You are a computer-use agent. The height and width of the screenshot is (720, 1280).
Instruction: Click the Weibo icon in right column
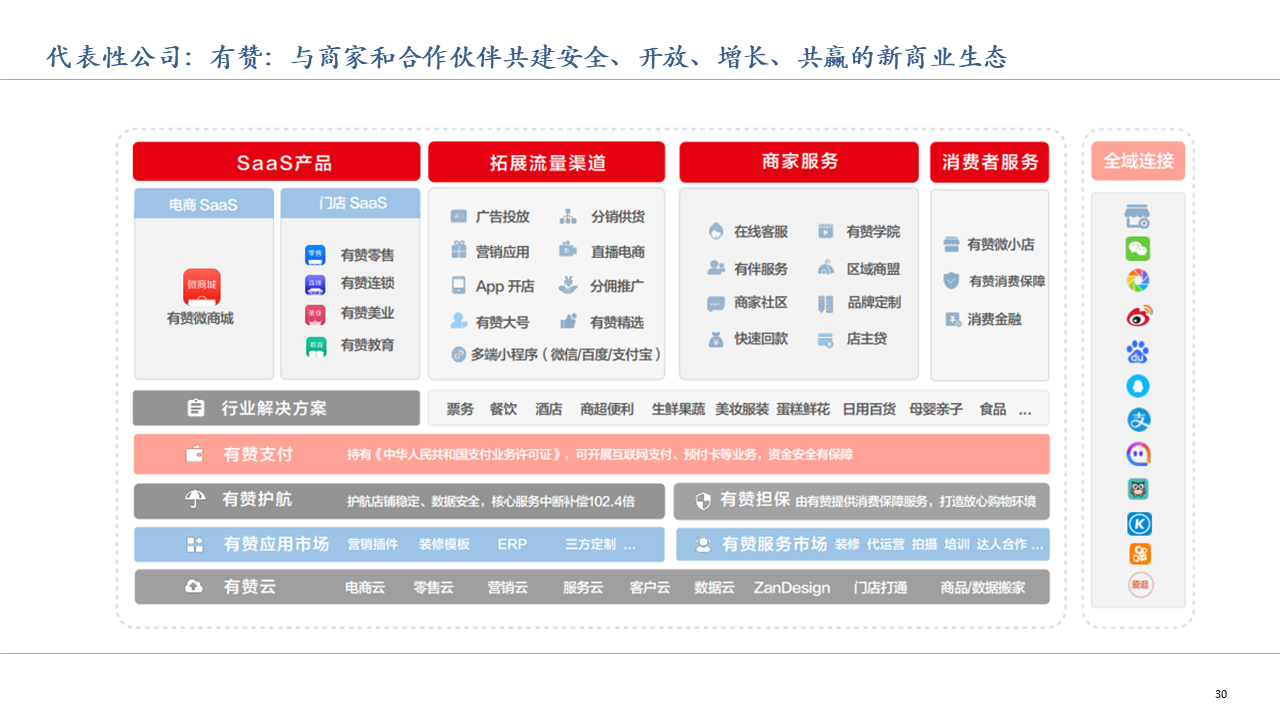(1138, 317)
